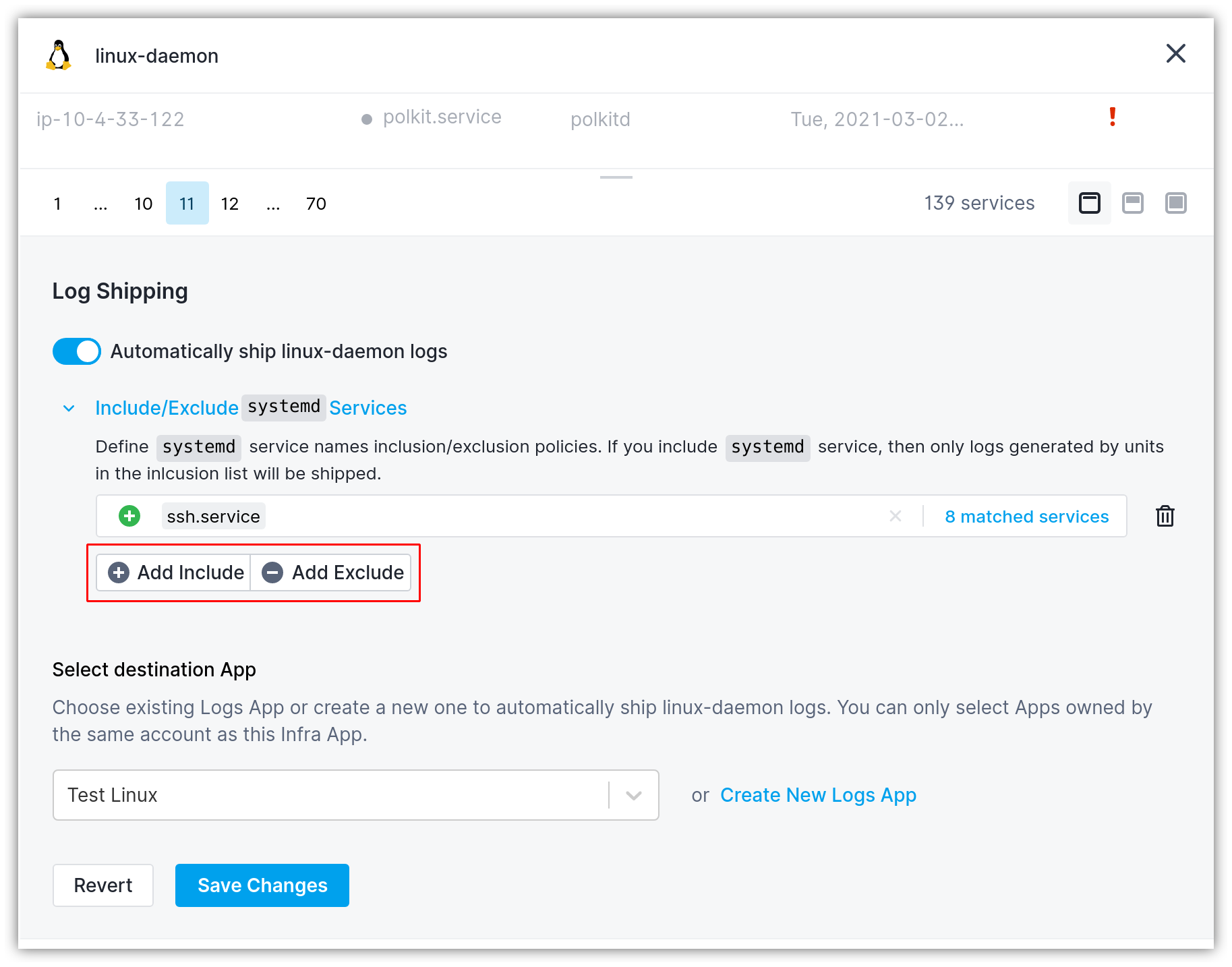
Task: Click the Tue, 2021-03-02 date cell
Action: point(877,119)
